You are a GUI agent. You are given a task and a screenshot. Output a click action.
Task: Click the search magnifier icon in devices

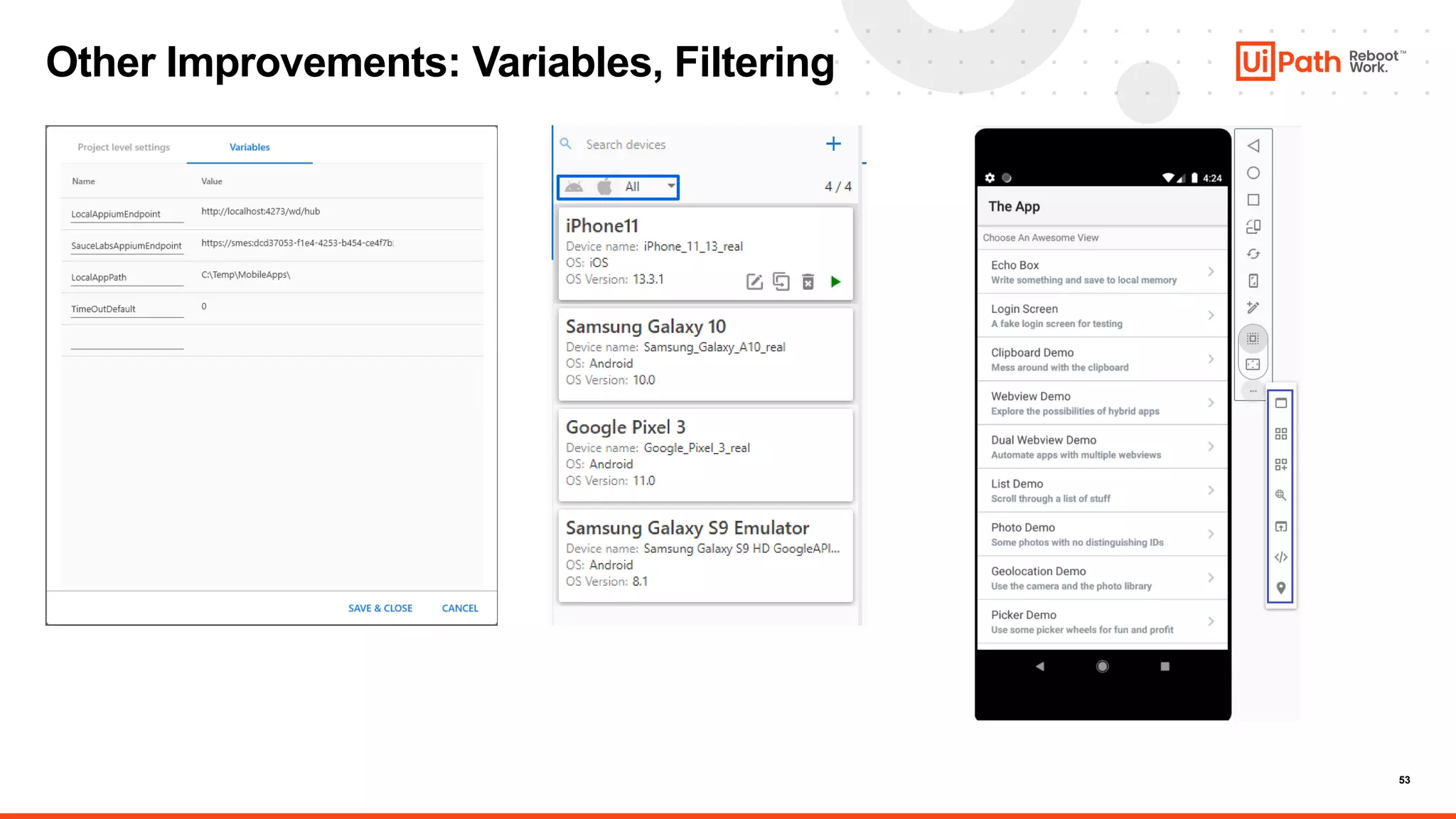(566, 144)
